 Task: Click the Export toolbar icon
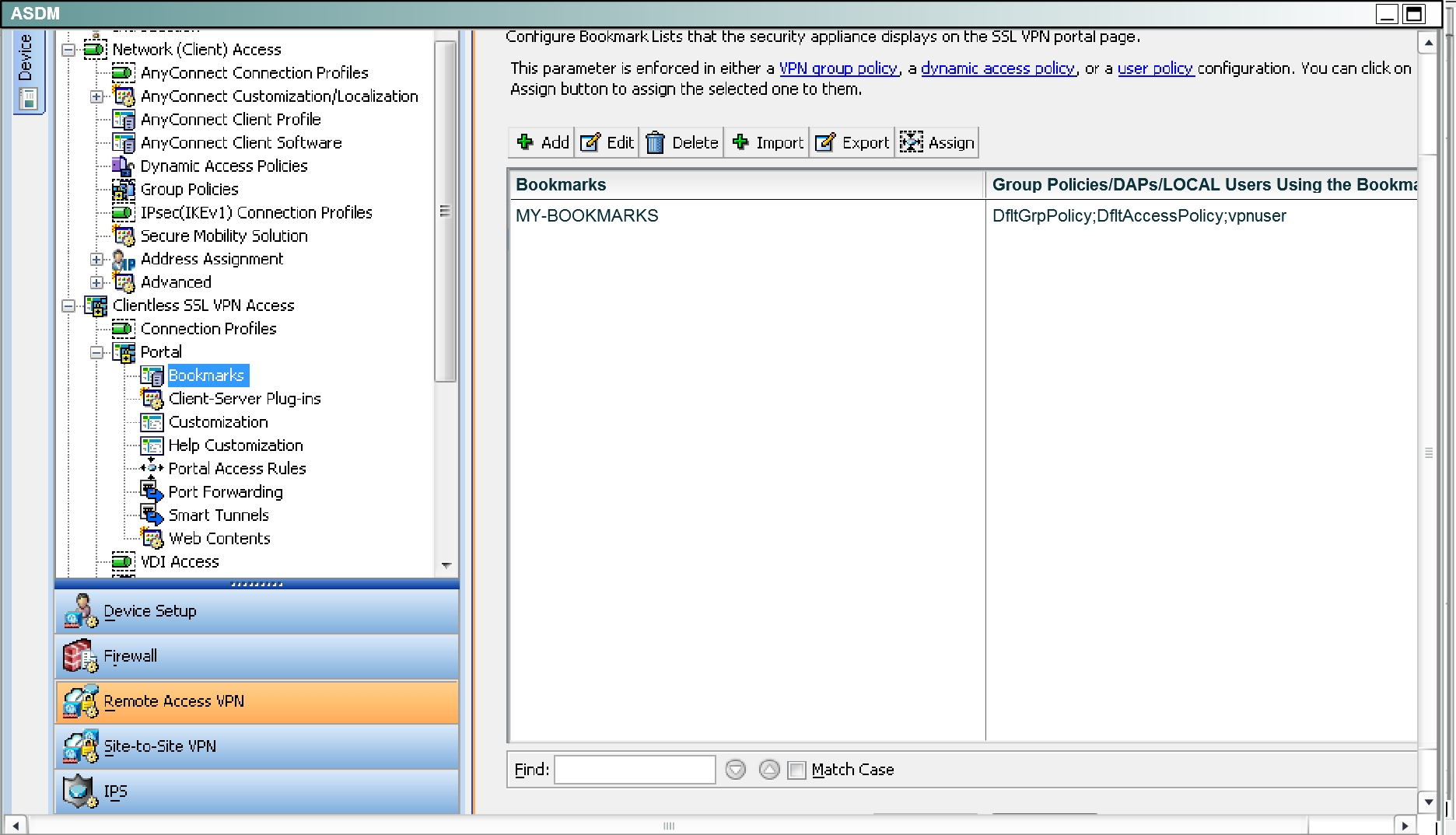click(x=825, y=142)
